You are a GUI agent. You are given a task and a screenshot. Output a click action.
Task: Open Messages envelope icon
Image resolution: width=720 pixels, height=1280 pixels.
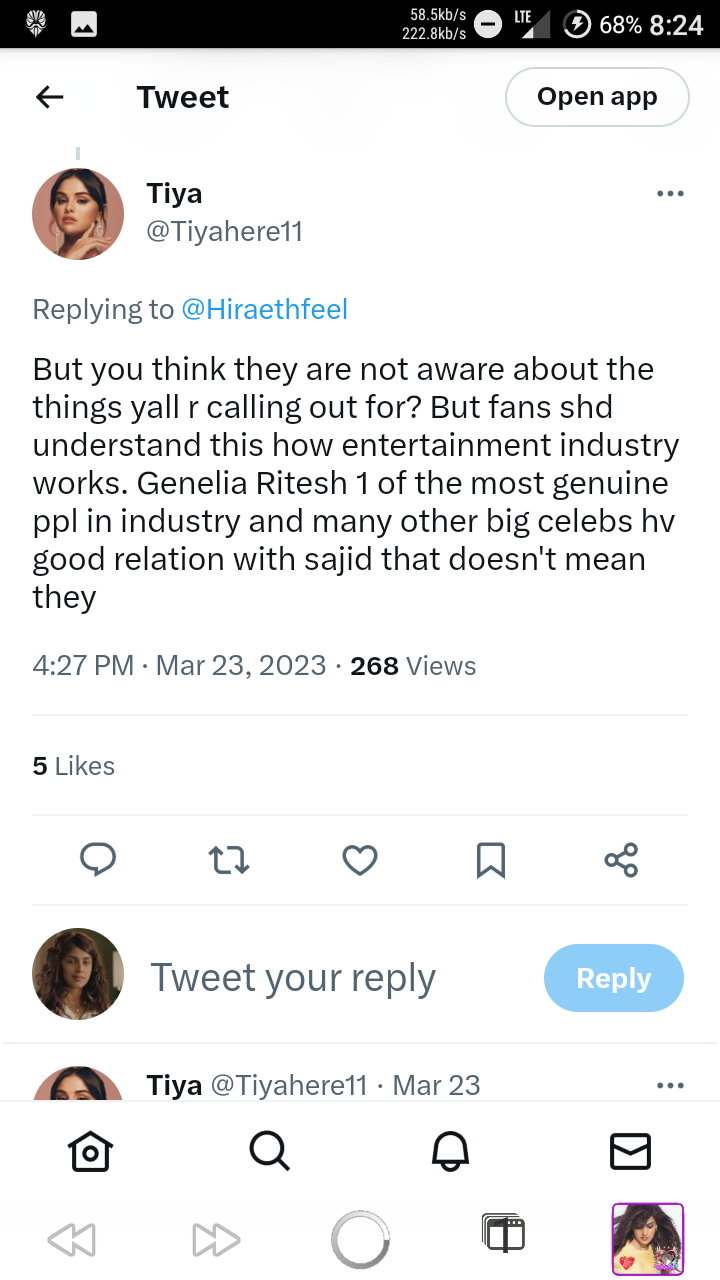pos(630,1151)
